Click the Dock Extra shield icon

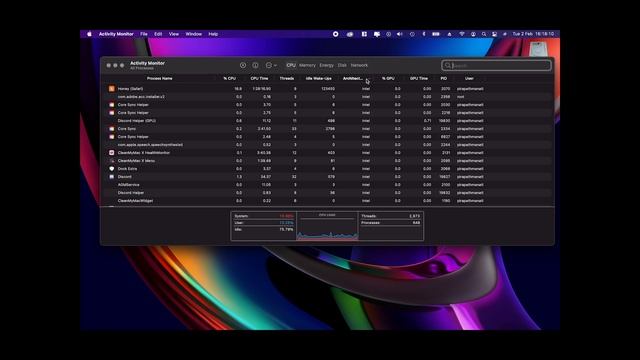[111, 169]
